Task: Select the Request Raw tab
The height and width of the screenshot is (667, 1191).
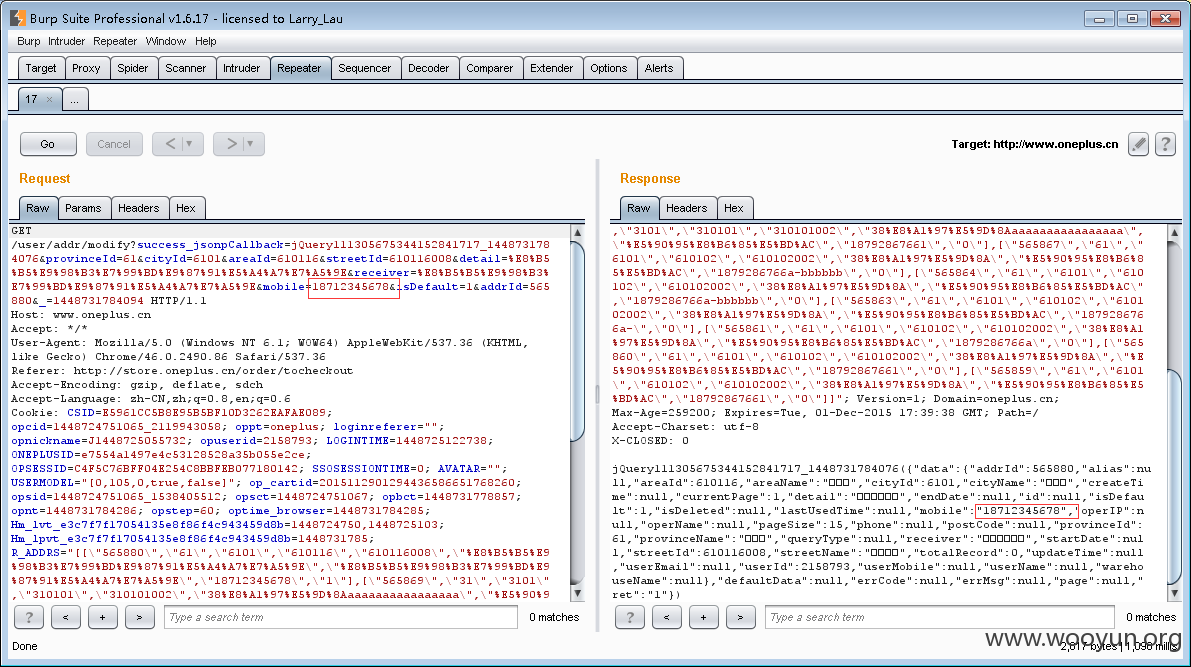Action: coord(37,208)
